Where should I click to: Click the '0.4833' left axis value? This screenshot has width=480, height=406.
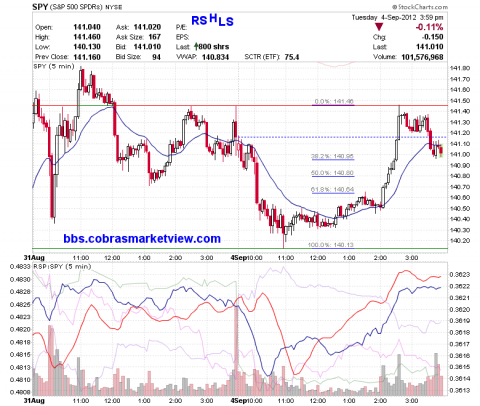[20, 267]
